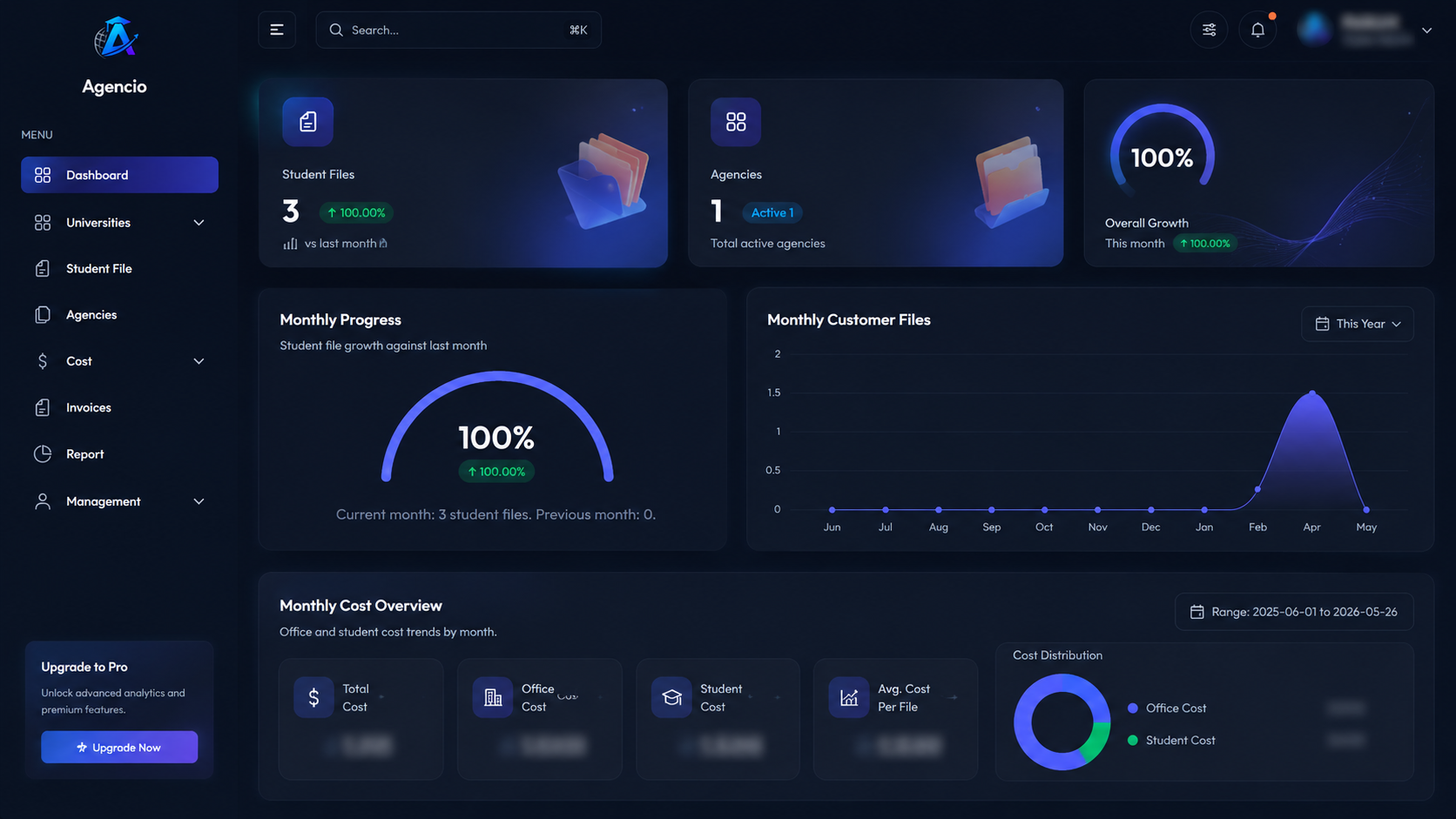Click the Office Cost building icon

coord(493,697)
